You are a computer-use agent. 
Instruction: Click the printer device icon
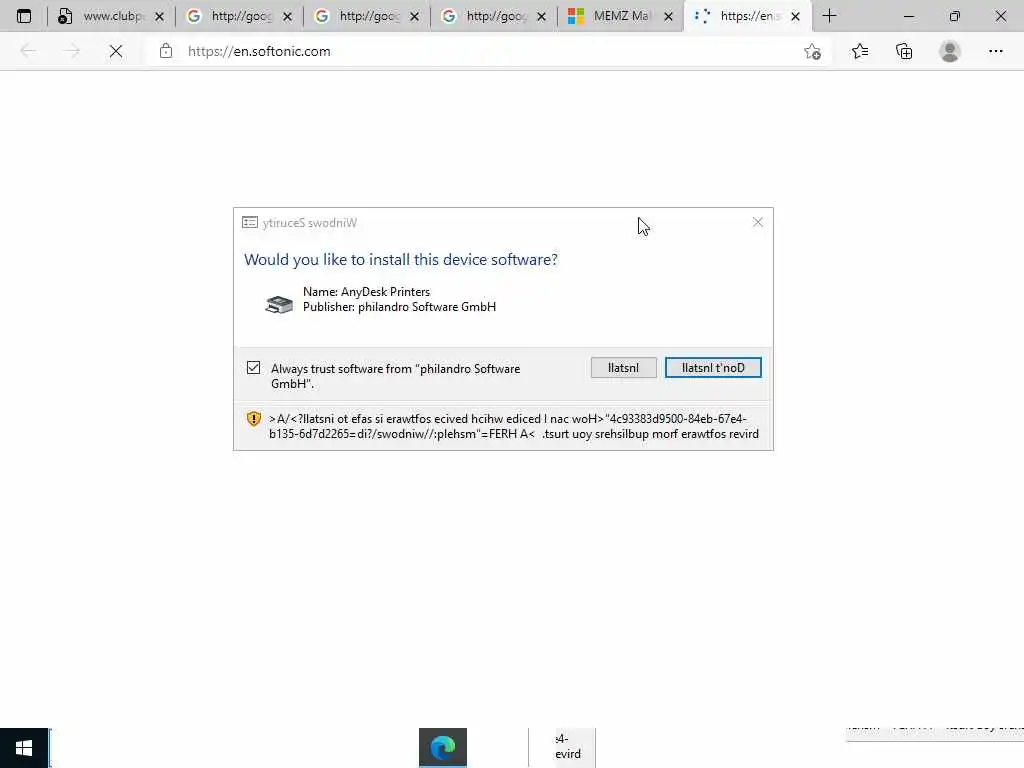(279, 304)
